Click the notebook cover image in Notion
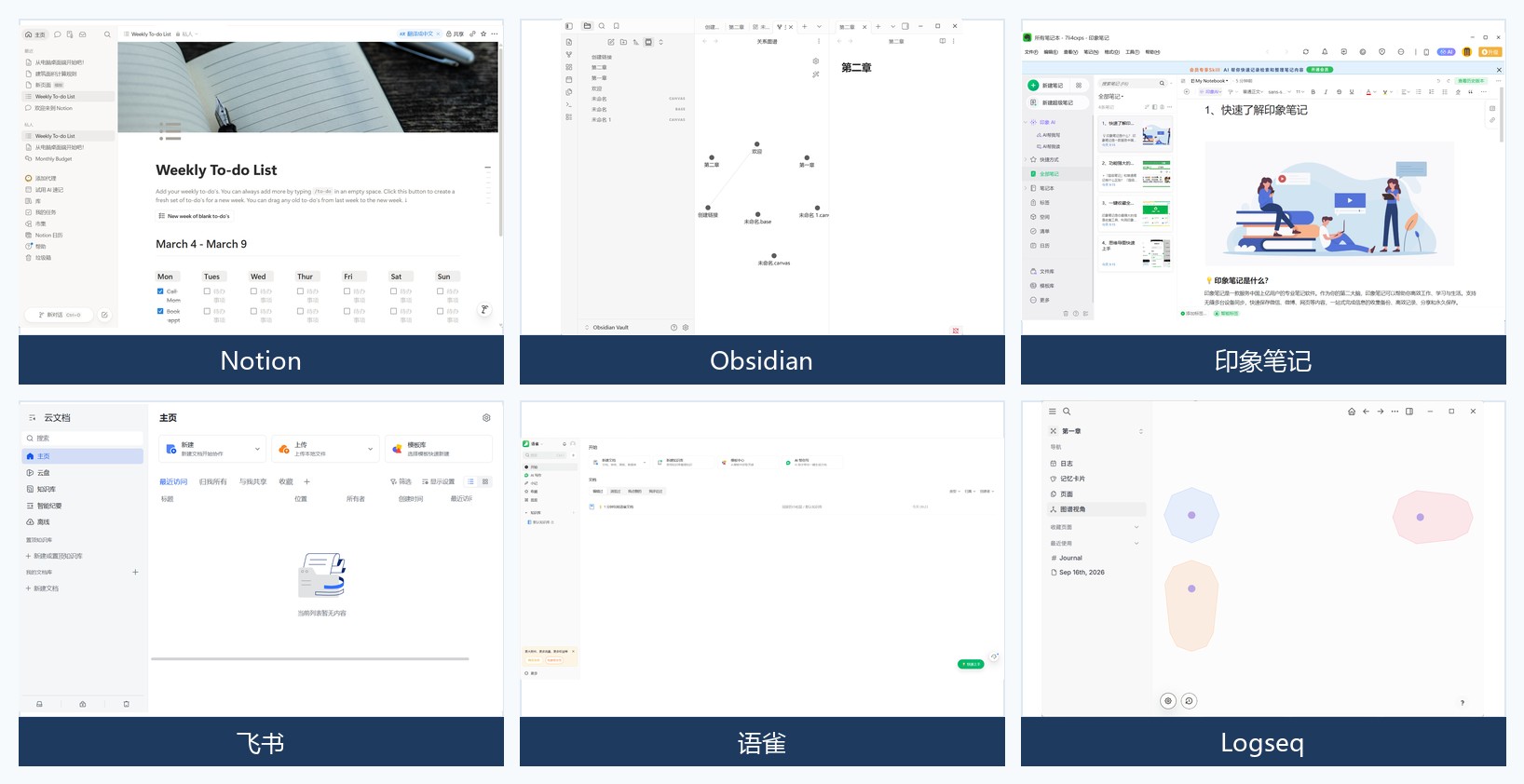 308,87
